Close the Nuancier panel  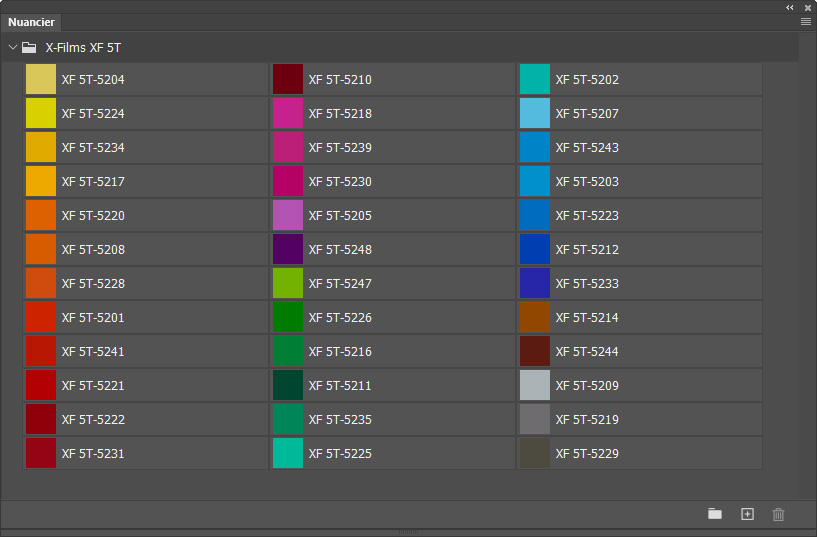pyautogui.click(x=808, y=8)
